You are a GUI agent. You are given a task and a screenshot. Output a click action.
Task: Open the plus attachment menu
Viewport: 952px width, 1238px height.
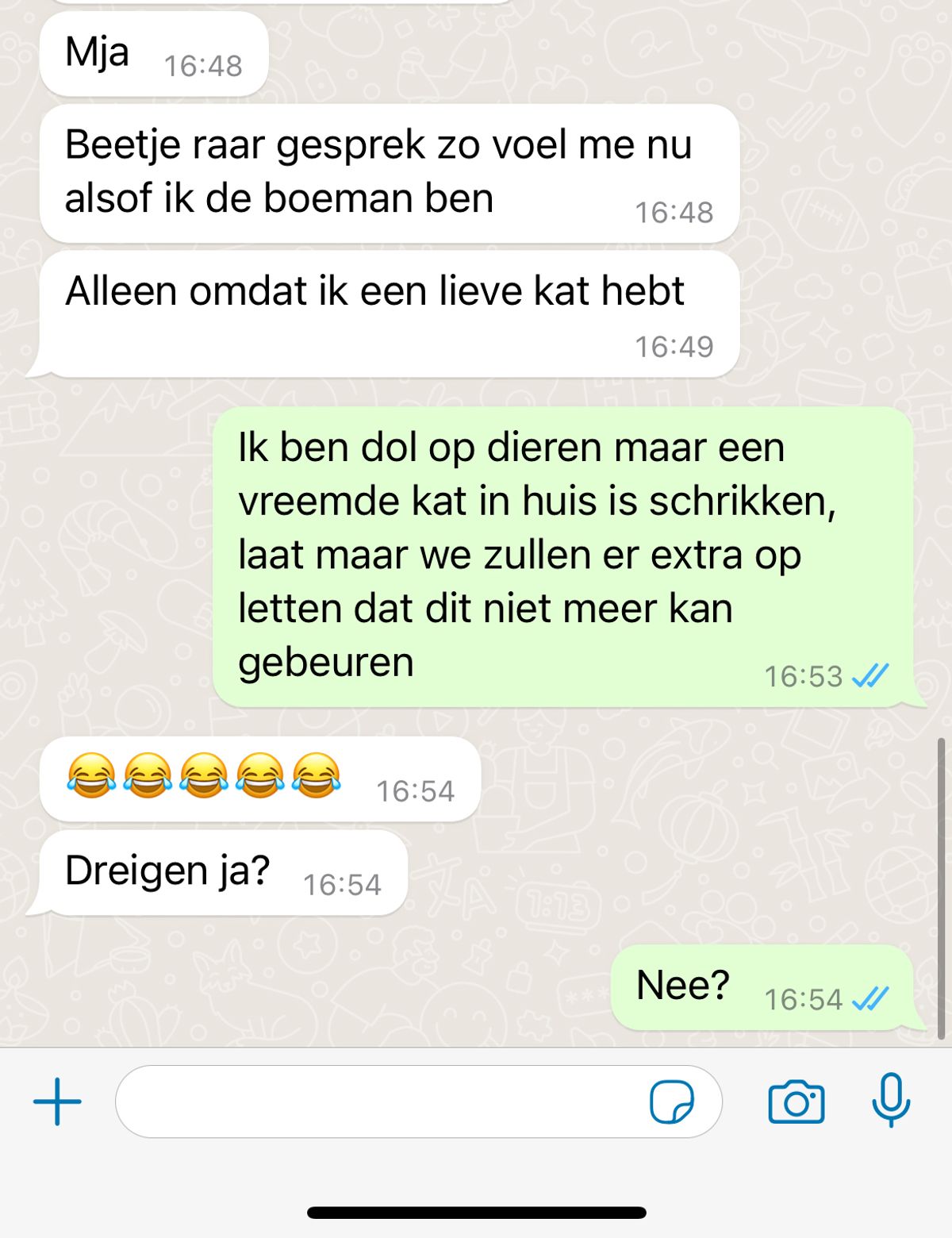57,1102
